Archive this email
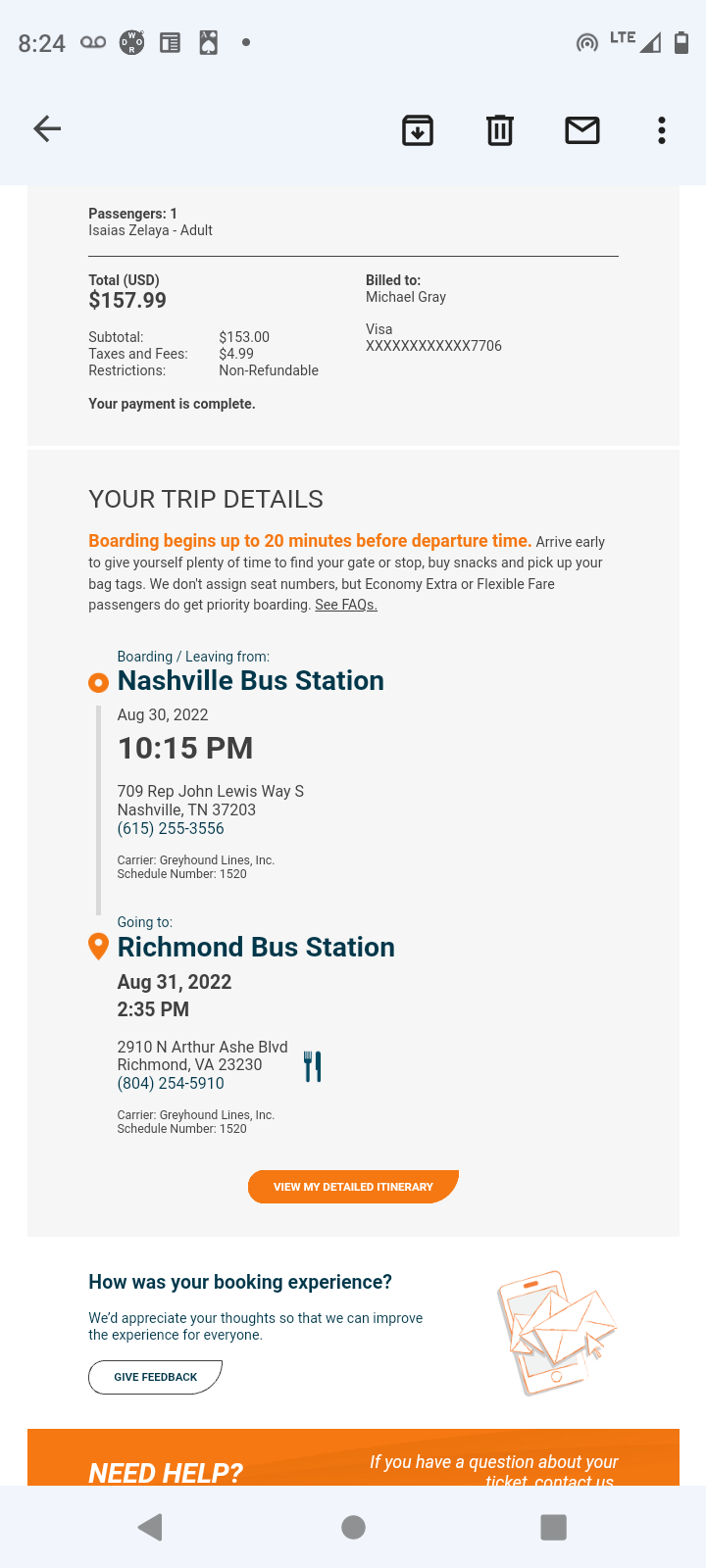 pyautogui.click(x=418, y=130)
